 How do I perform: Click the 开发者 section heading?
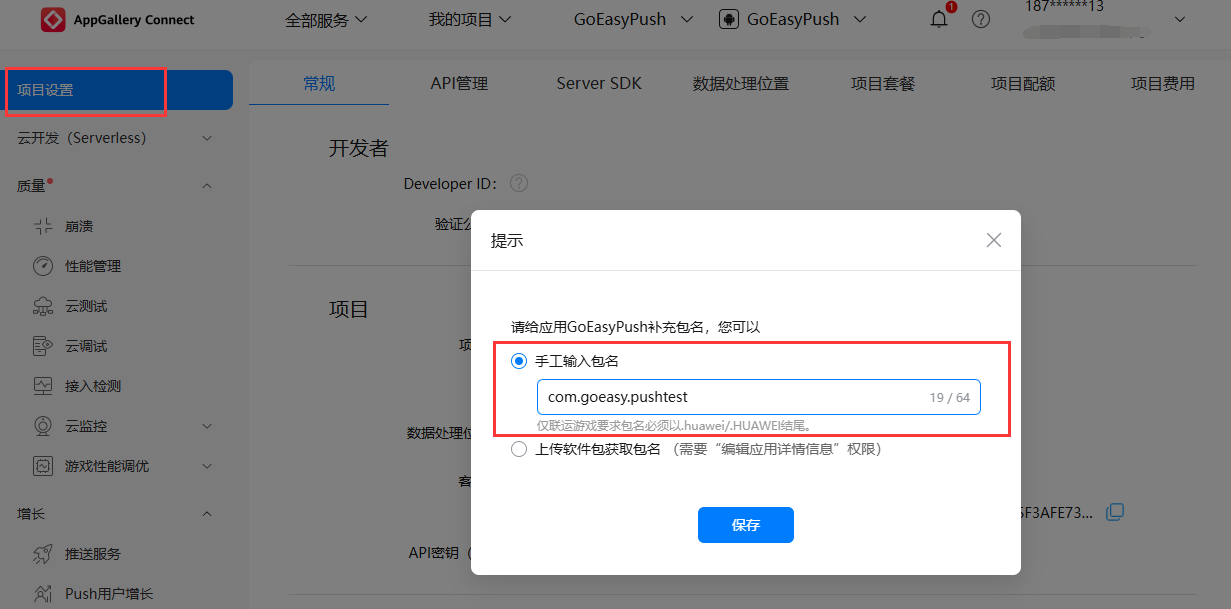coord(359,148)
